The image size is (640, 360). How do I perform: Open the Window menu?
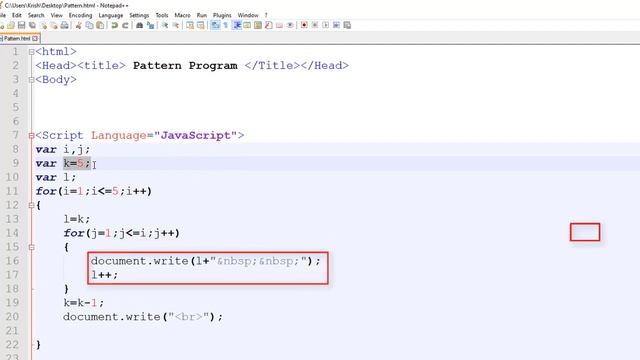coord(248,15)
